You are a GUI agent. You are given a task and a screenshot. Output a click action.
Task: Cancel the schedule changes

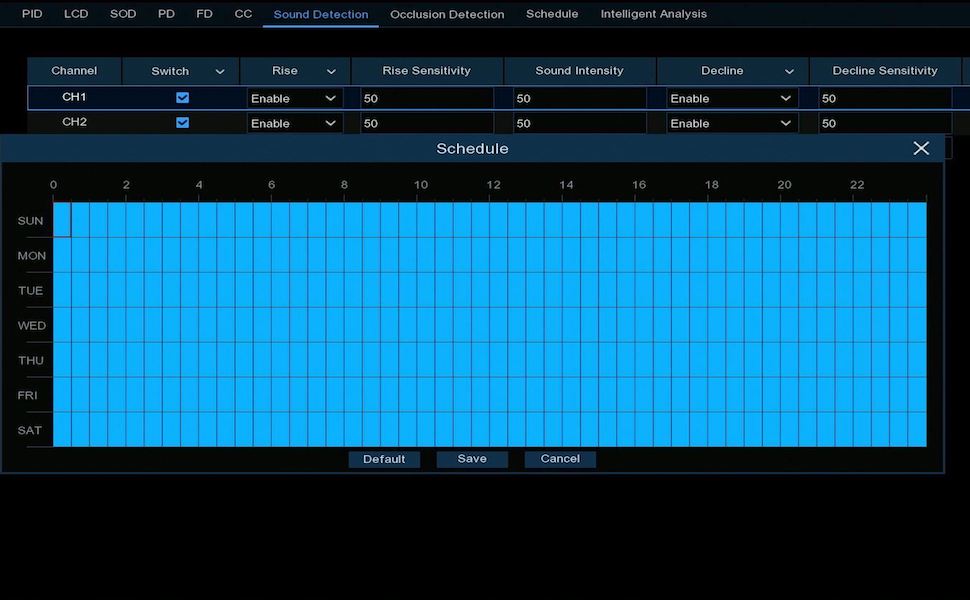pos(560,459)
